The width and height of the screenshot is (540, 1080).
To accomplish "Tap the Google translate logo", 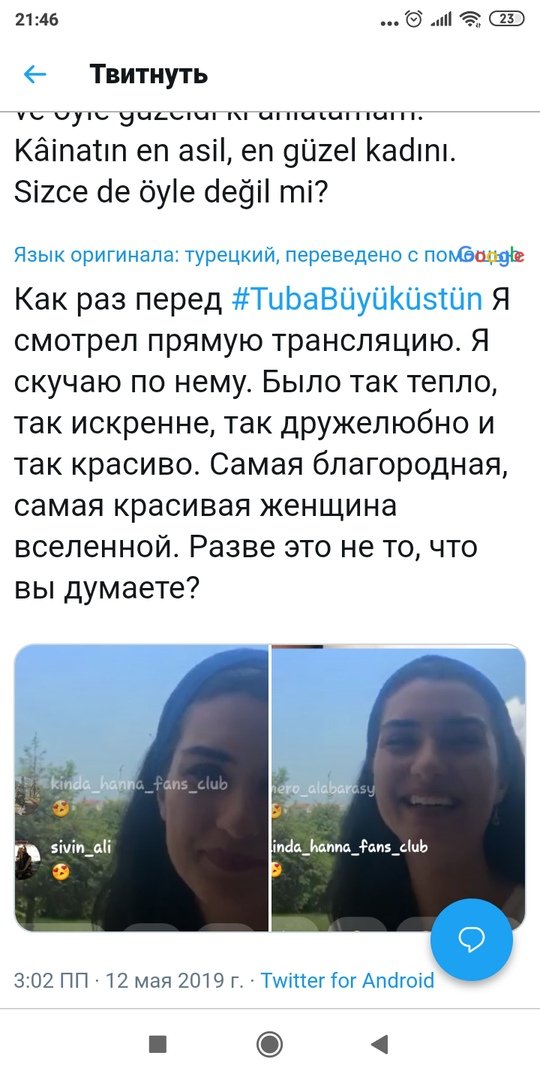I will (x=491, y=256).
